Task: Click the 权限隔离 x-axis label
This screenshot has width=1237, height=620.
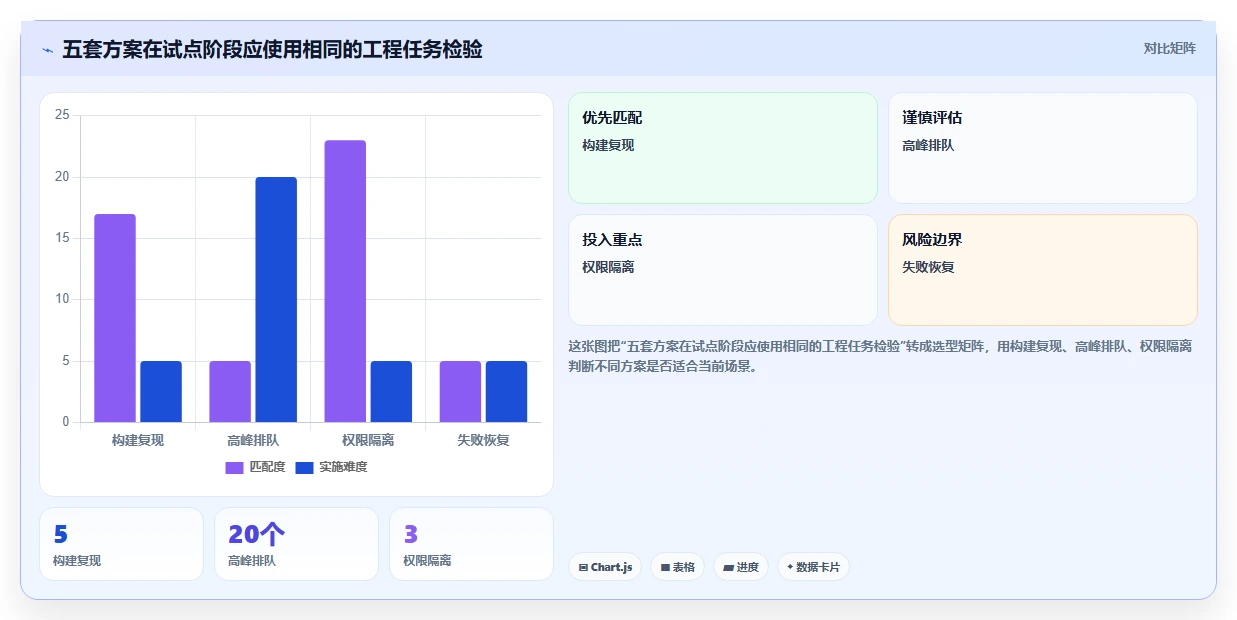Action: click(368, 440)
